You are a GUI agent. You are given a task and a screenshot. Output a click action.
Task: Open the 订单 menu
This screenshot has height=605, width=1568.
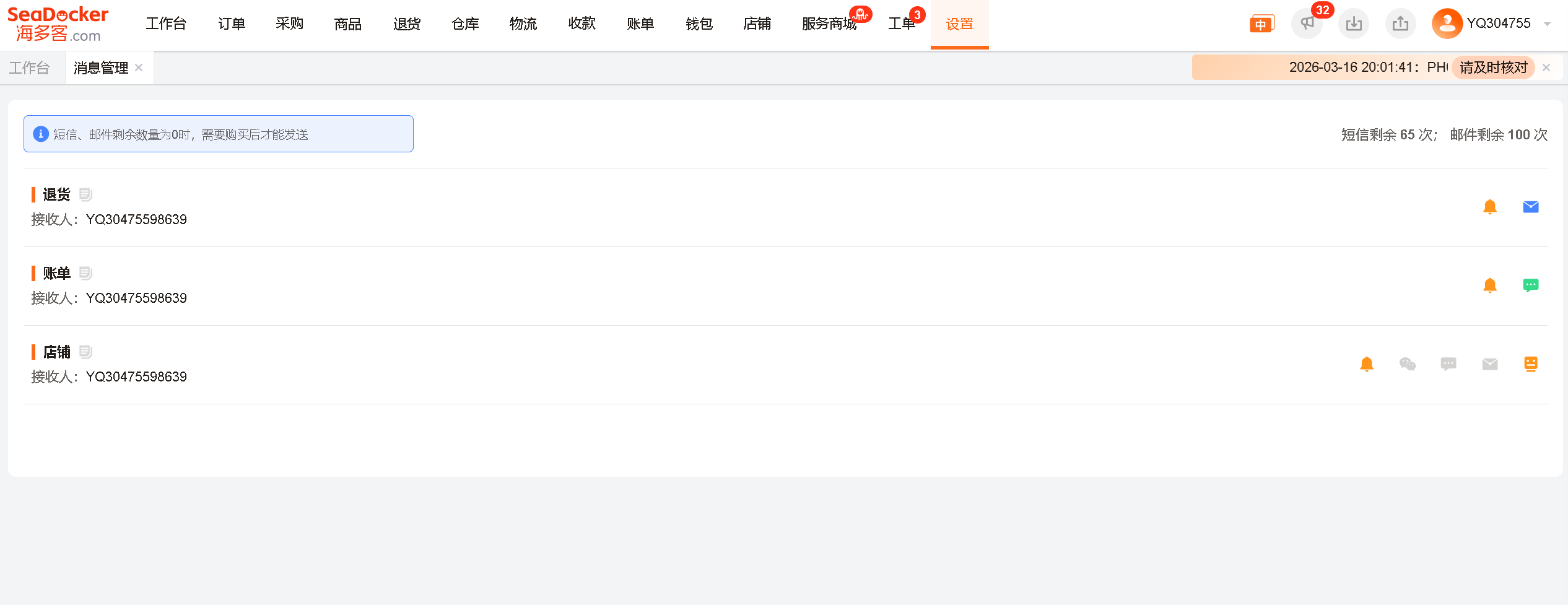coord(232,24)
